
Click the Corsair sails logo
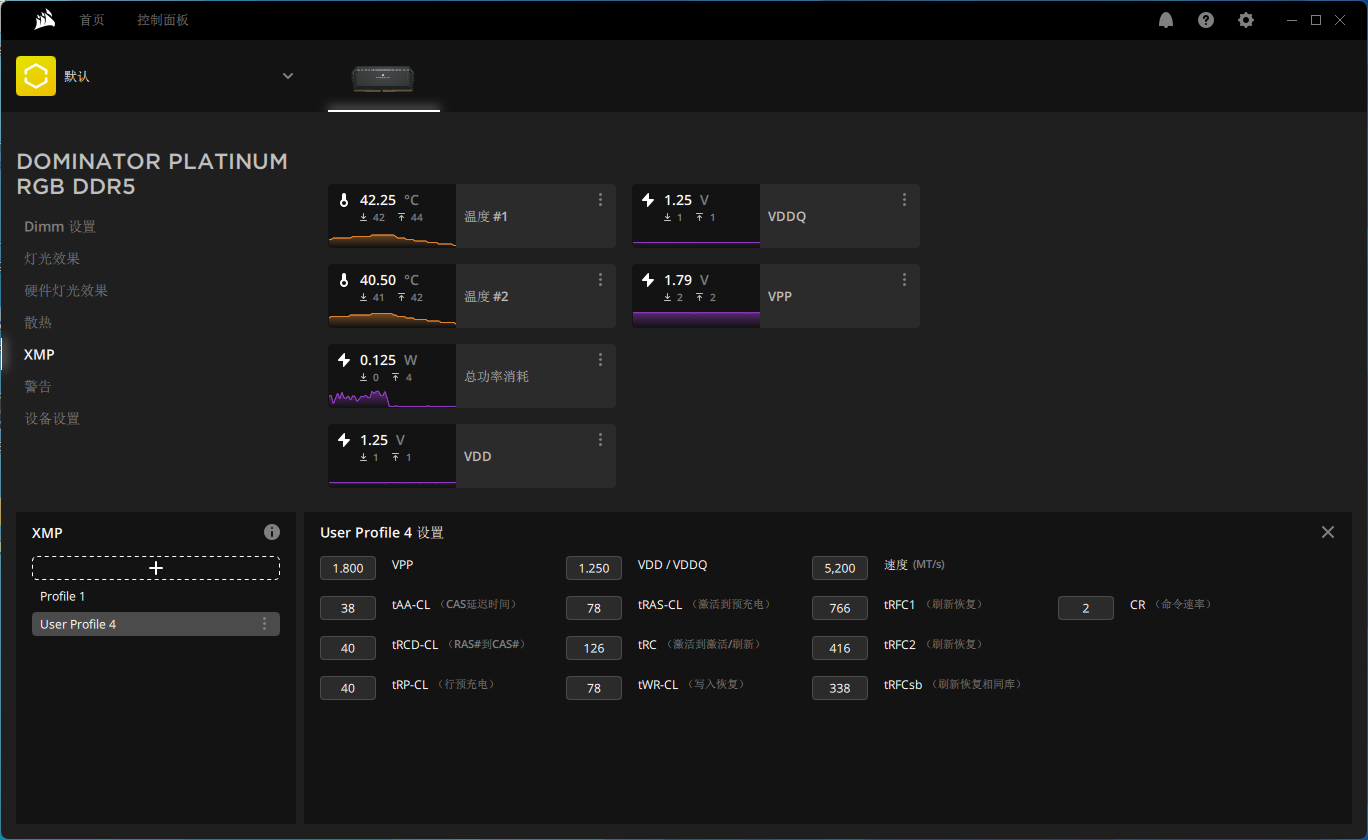click(x=44, y=20)
